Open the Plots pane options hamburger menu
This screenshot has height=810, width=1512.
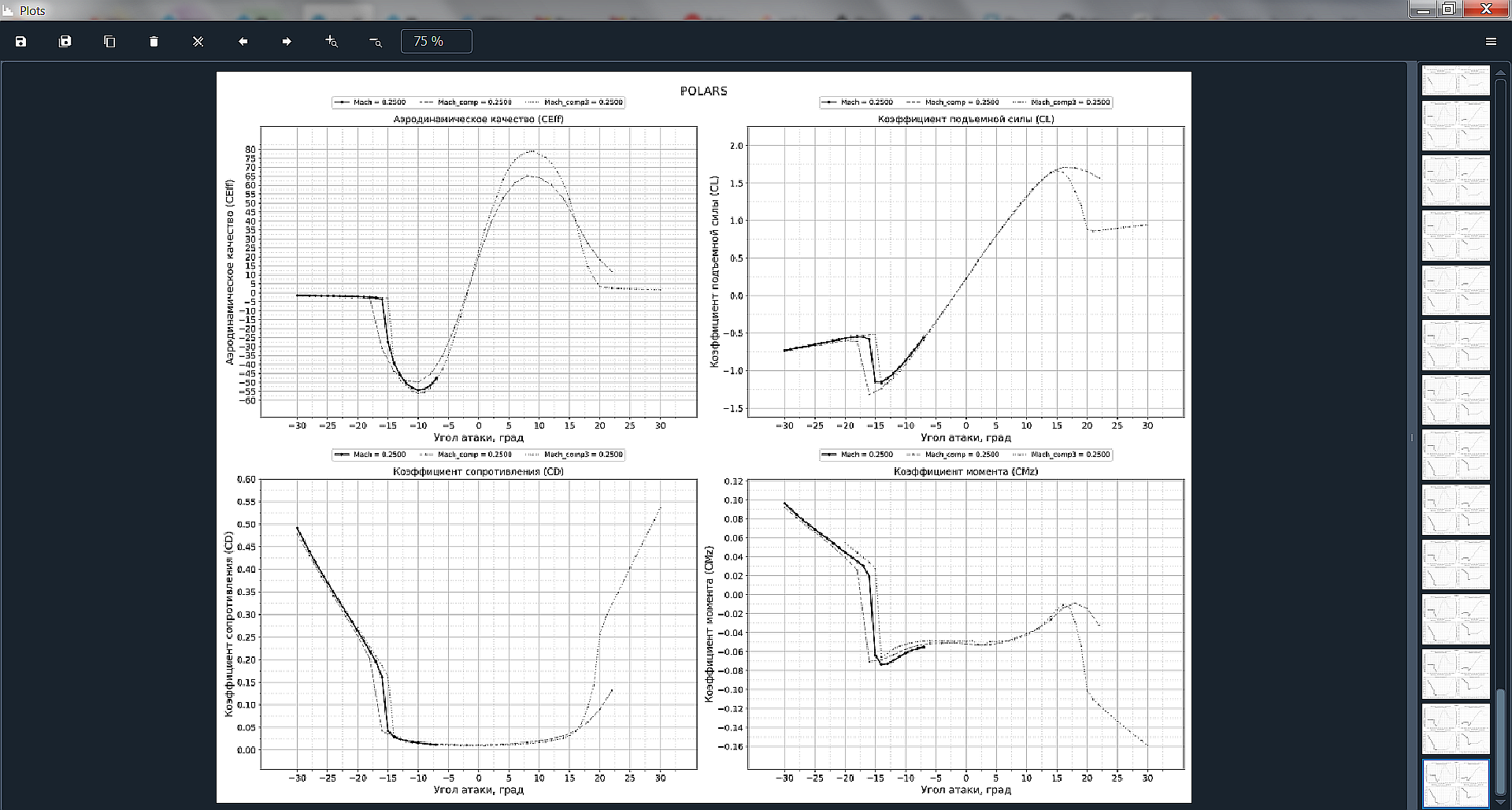[x=1491, y=42]
